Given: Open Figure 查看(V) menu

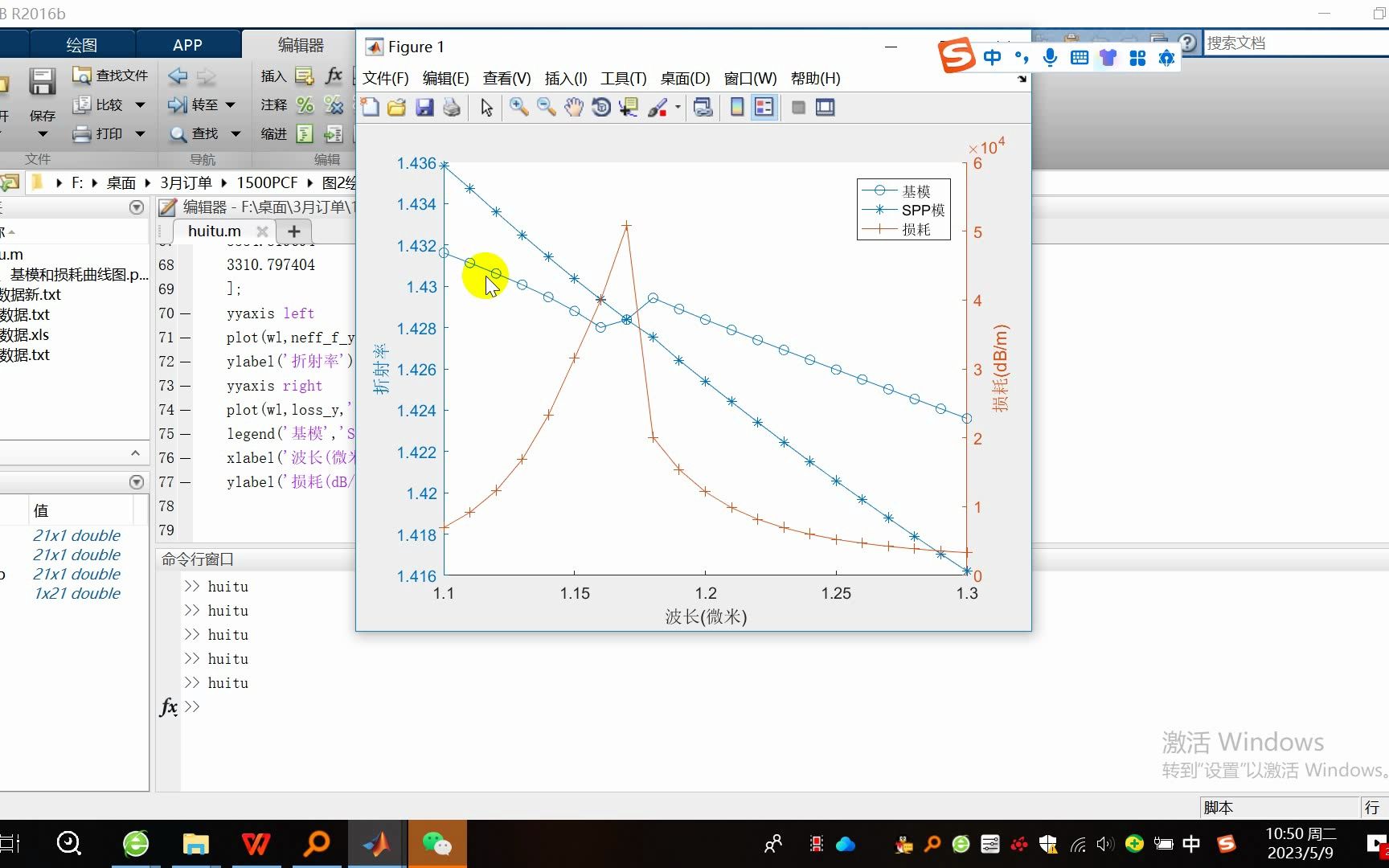Looking at the screenshot, I should 506,78.
